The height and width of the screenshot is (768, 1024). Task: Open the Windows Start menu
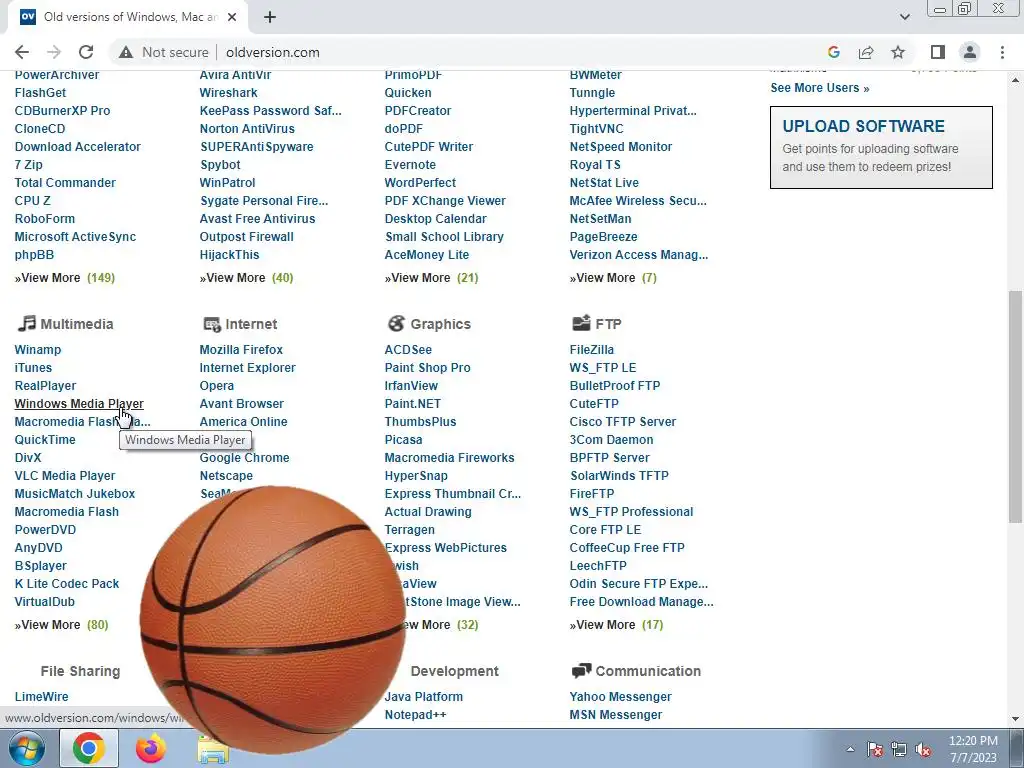tap(27, 748)
